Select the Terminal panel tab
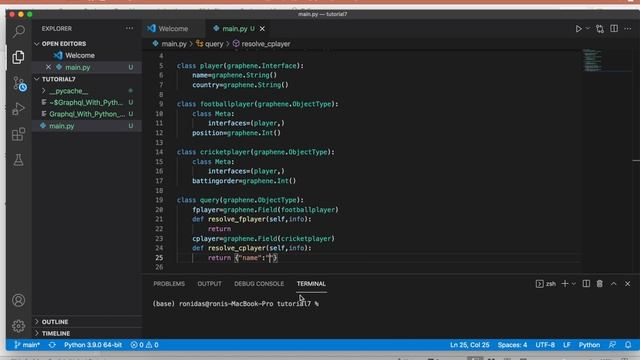This screenshot has height=360, width=640. [x=311, y=284]
